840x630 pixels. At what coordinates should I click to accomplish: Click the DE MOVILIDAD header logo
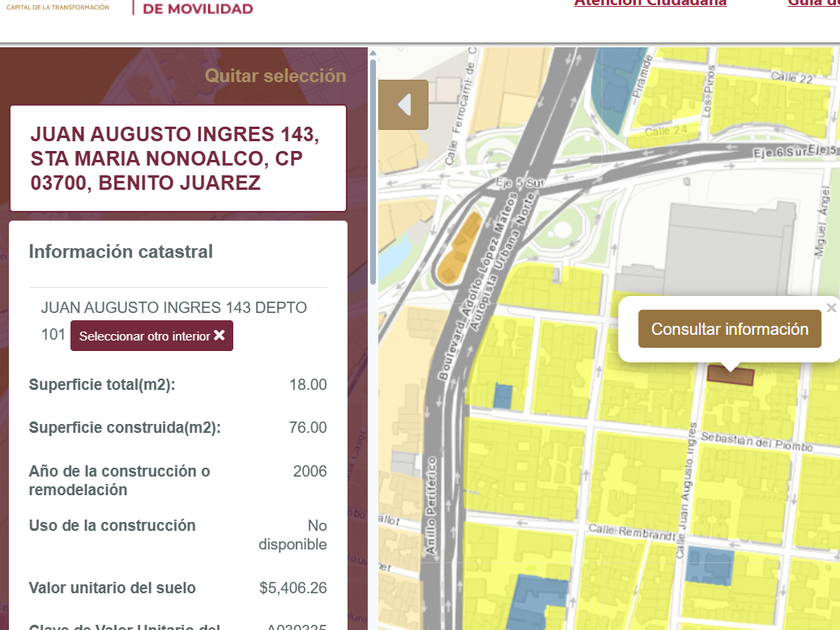pos(197,8)
